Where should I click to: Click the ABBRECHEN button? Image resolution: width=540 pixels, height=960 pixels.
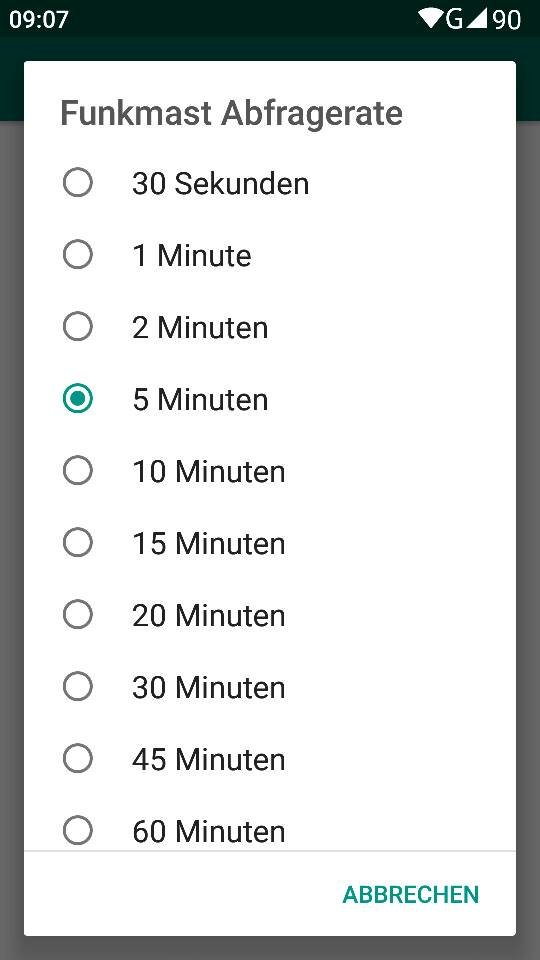pyautogui.click(x=410, y=894)
